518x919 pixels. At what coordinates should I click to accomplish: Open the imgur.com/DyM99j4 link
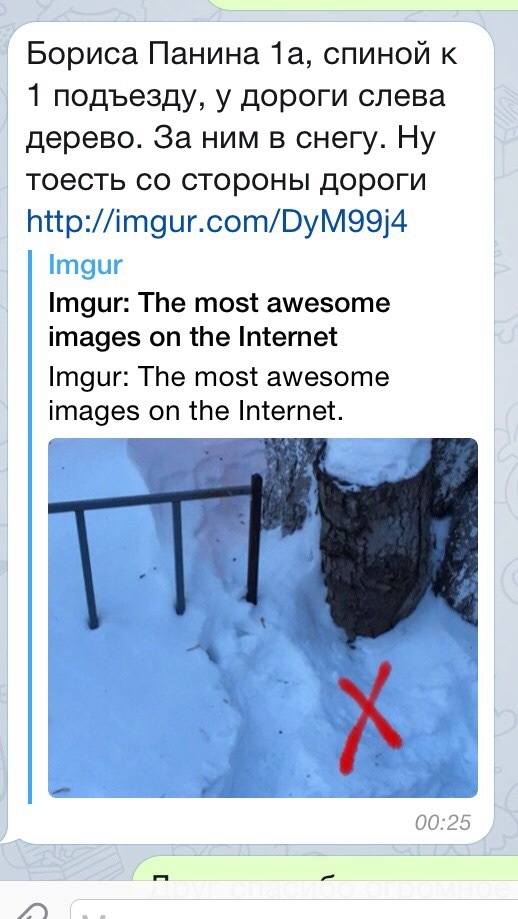217,222
